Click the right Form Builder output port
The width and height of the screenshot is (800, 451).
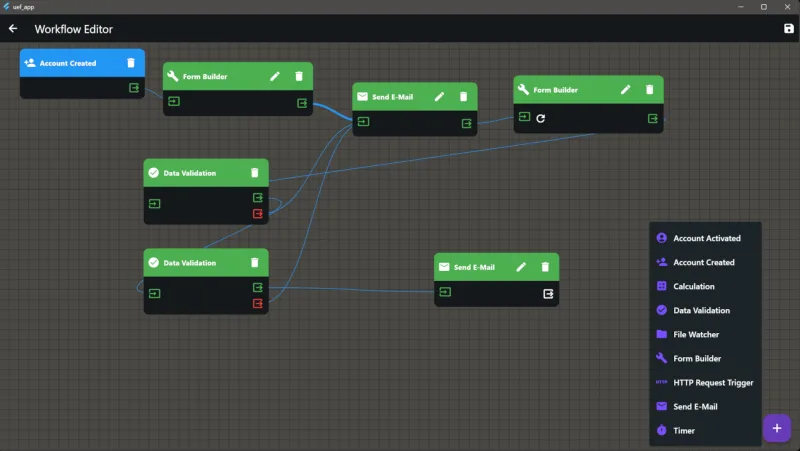coord(653,118)
